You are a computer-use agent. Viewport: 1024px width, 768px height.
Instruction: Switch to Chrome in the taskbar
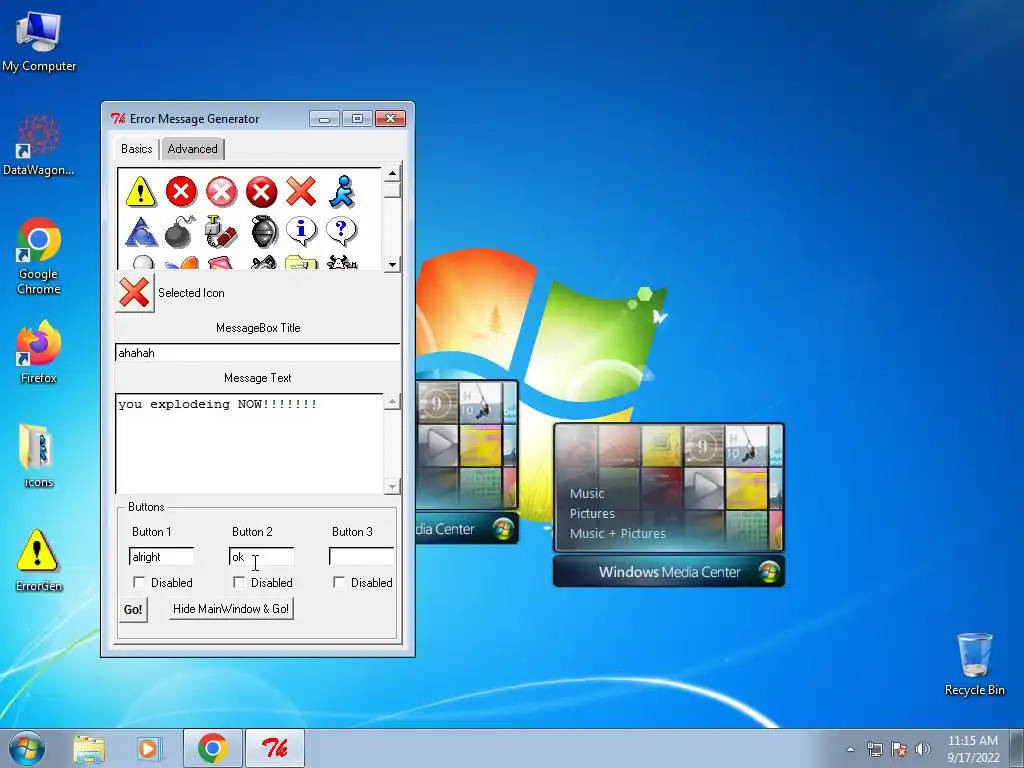pyautogui.click(x=212, y=748)
